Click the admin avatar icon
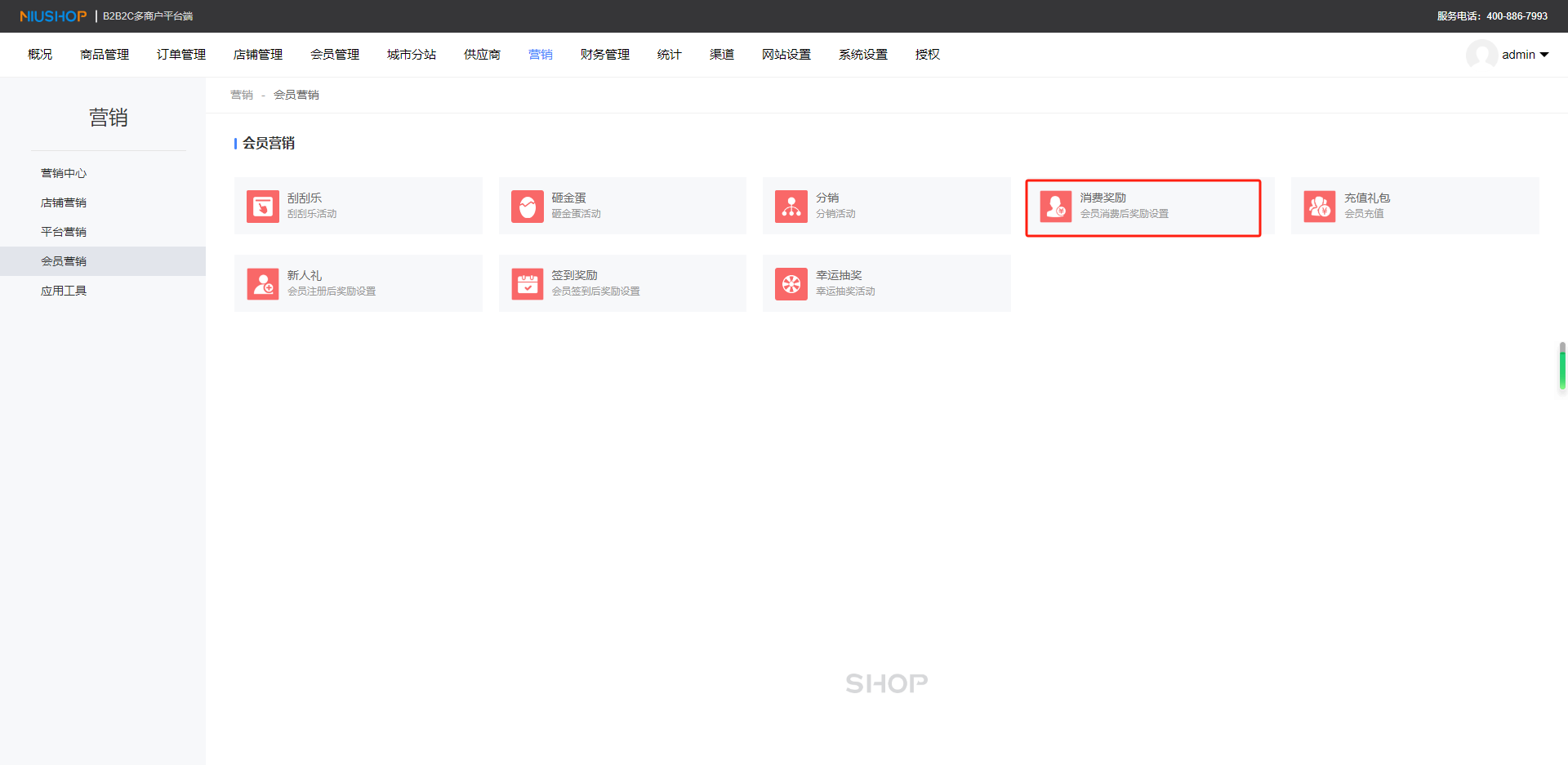This screenshot has height=765, width=1568. 1481,55
